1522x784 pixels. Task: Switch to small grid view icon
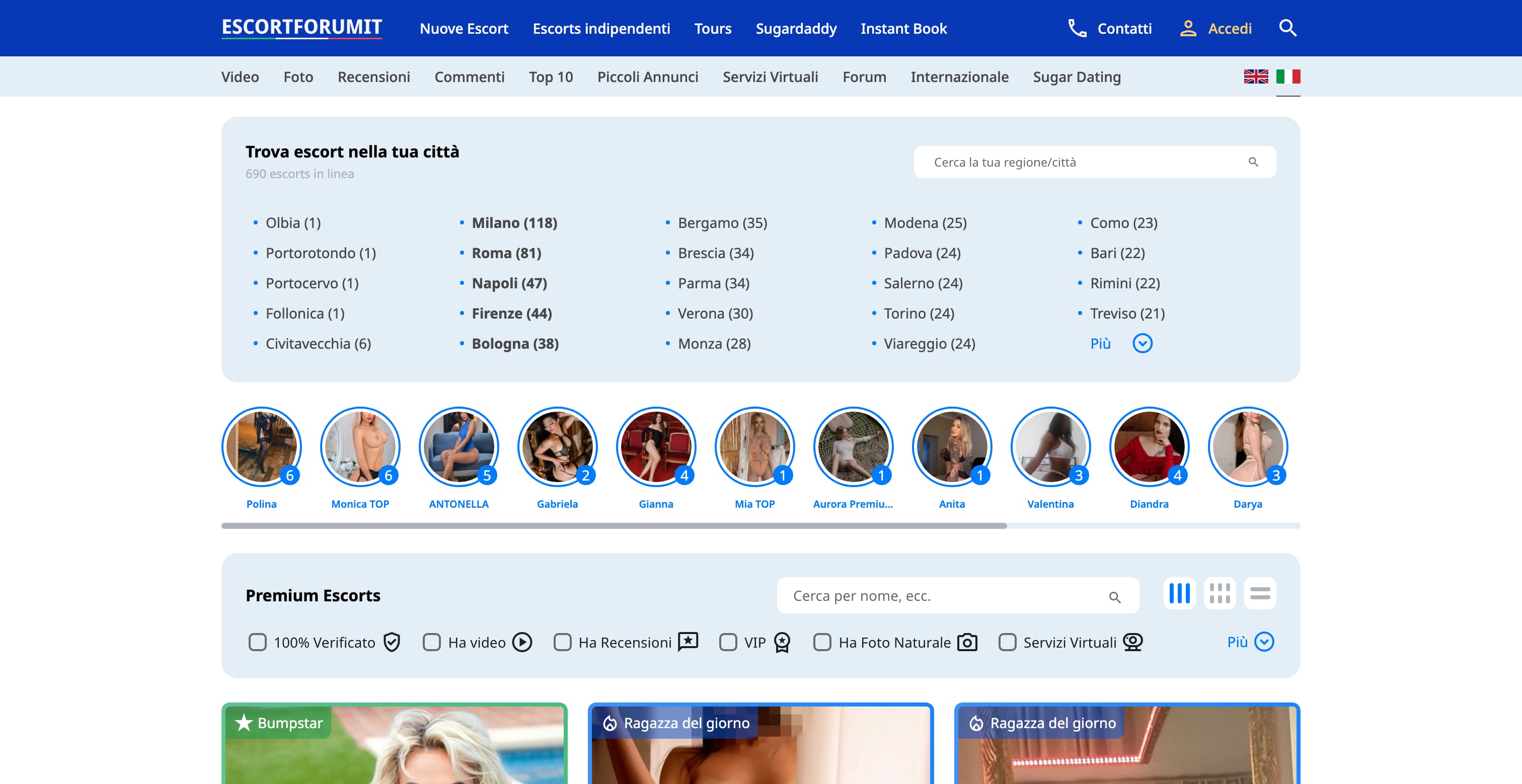point(1220,593)
